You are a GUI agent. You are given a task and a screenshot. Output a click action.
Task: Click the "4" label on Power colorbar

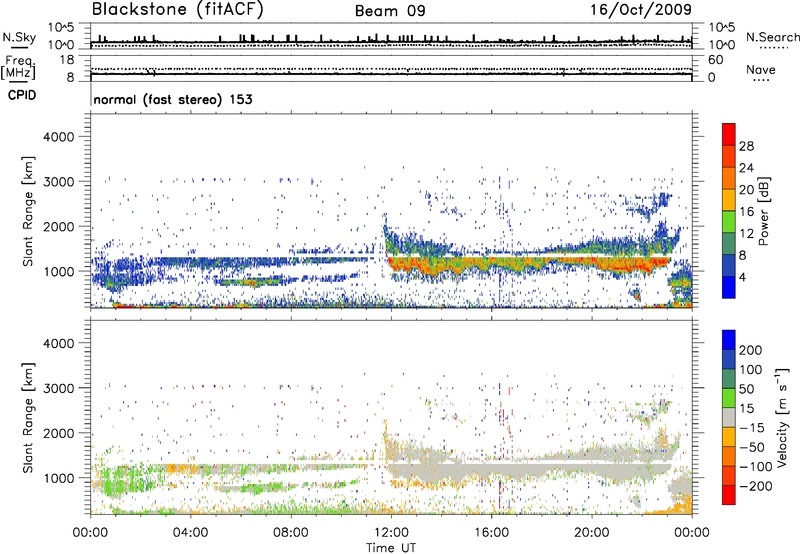click(742, 278)
